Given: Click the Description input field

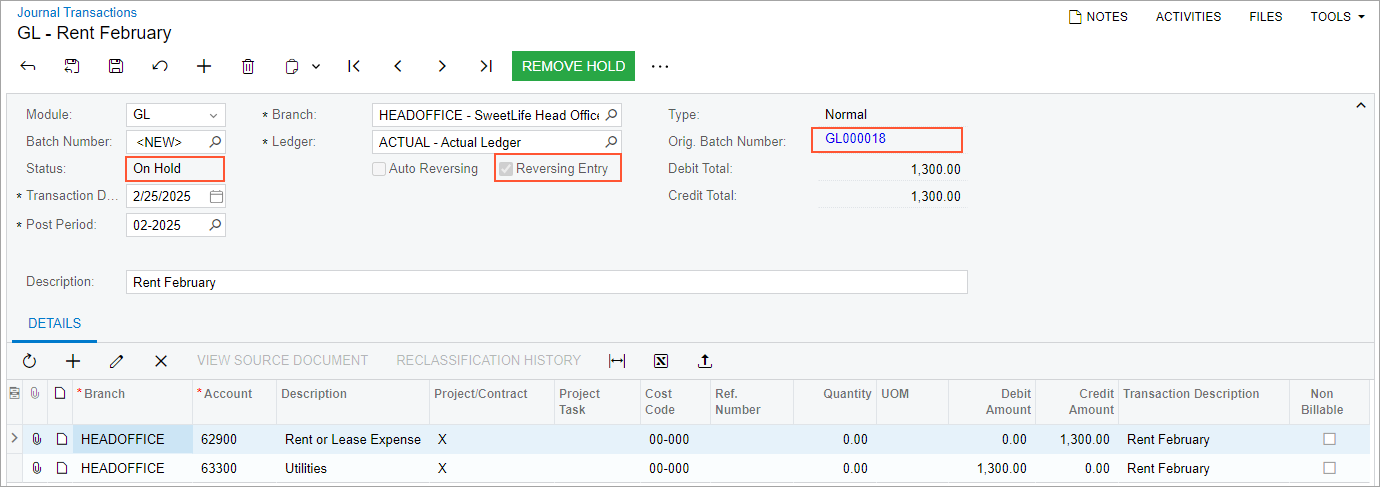Looking at the screenshot, I should coord(546,282).
